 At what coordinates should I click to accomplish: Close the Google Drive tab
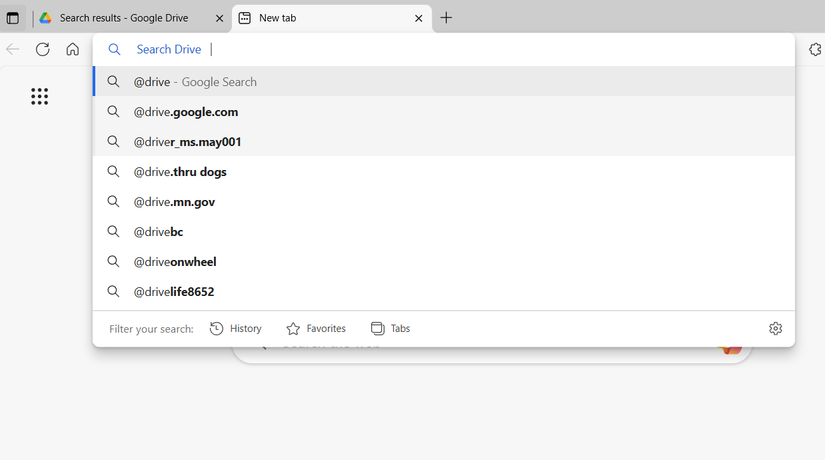pyautogui.click(x=219, y=18)
